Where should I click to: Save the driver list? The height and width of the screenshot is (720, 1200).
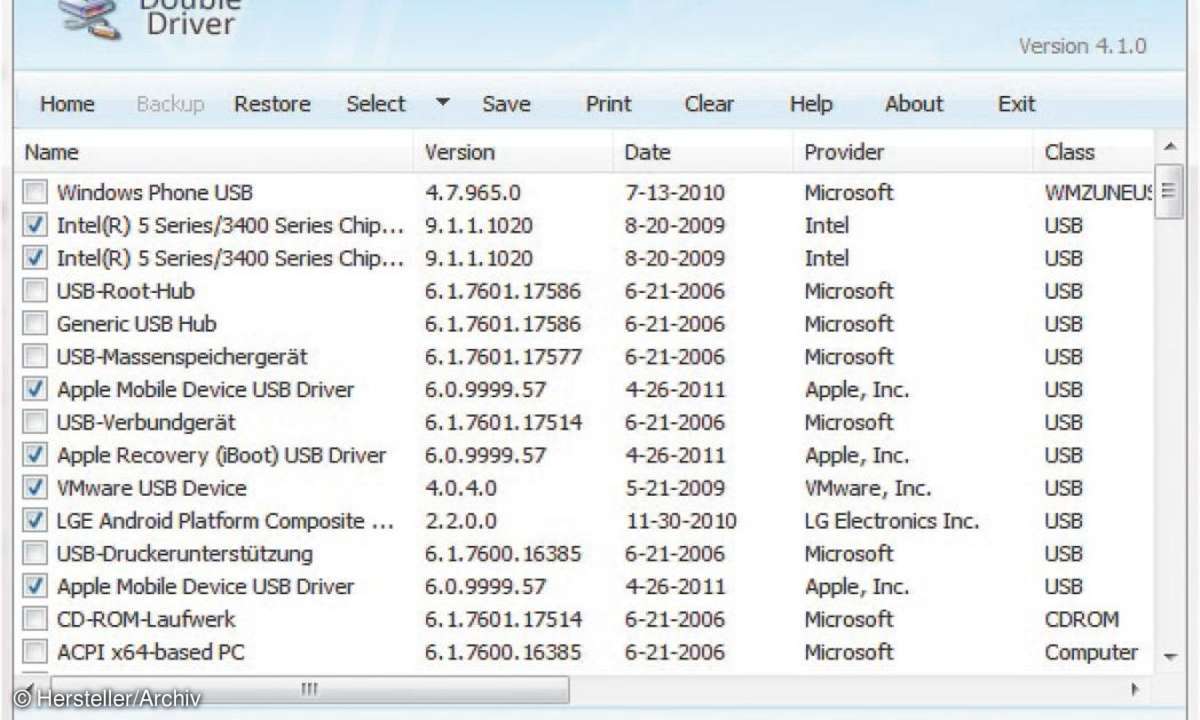(506, 104)
